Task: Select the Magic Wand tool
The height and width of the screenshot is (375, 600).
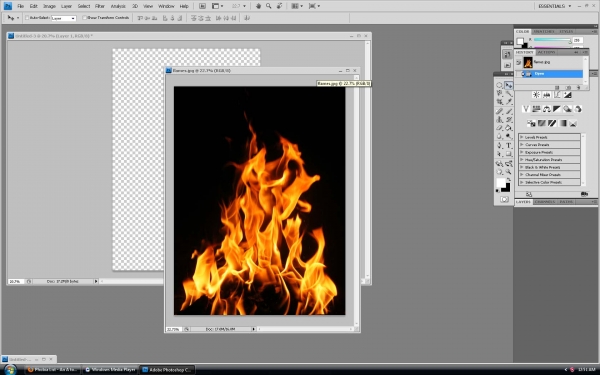Action: point(509,93)
